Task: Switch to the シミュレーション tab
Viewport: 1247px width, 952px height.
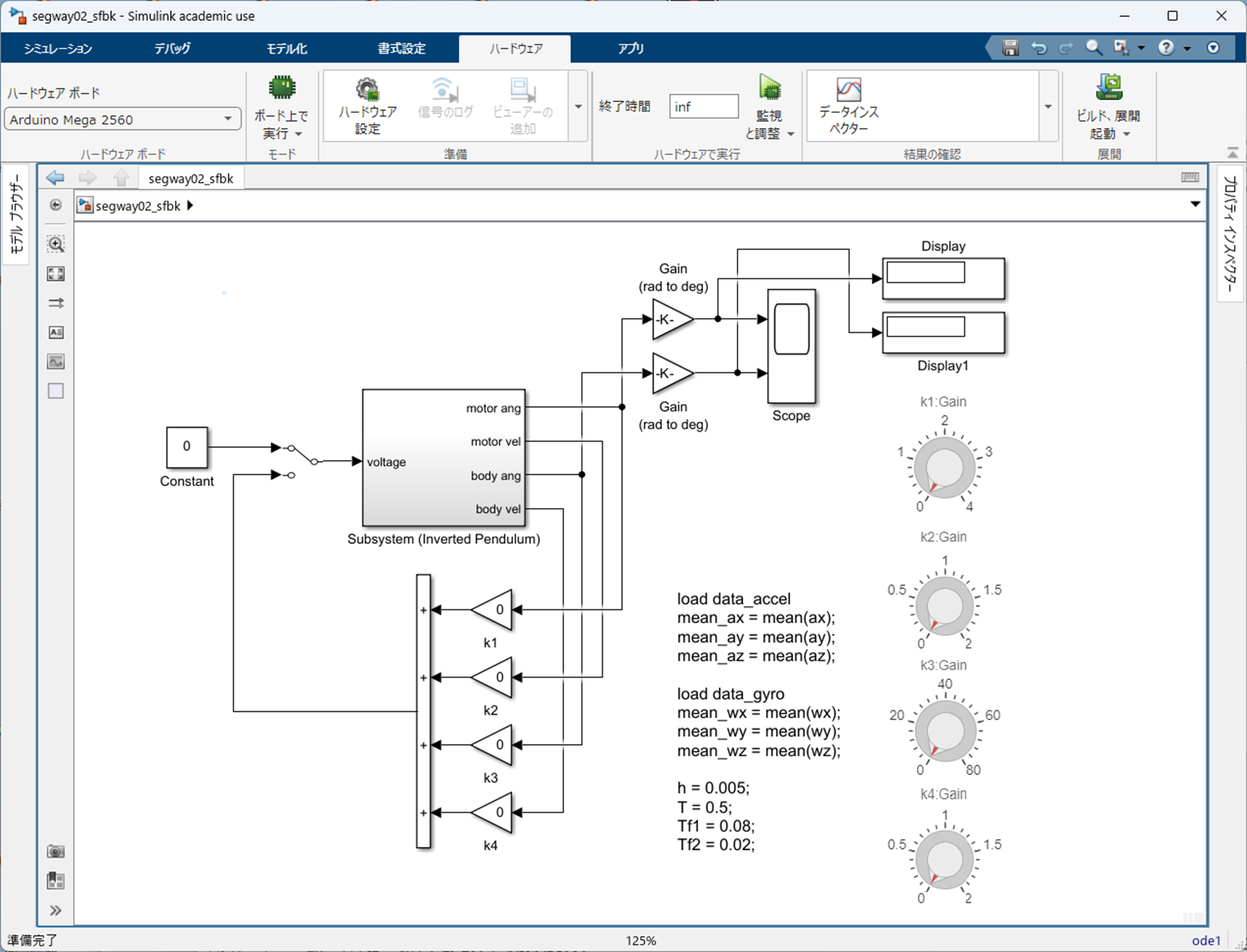Action: [x=58, y=49]
